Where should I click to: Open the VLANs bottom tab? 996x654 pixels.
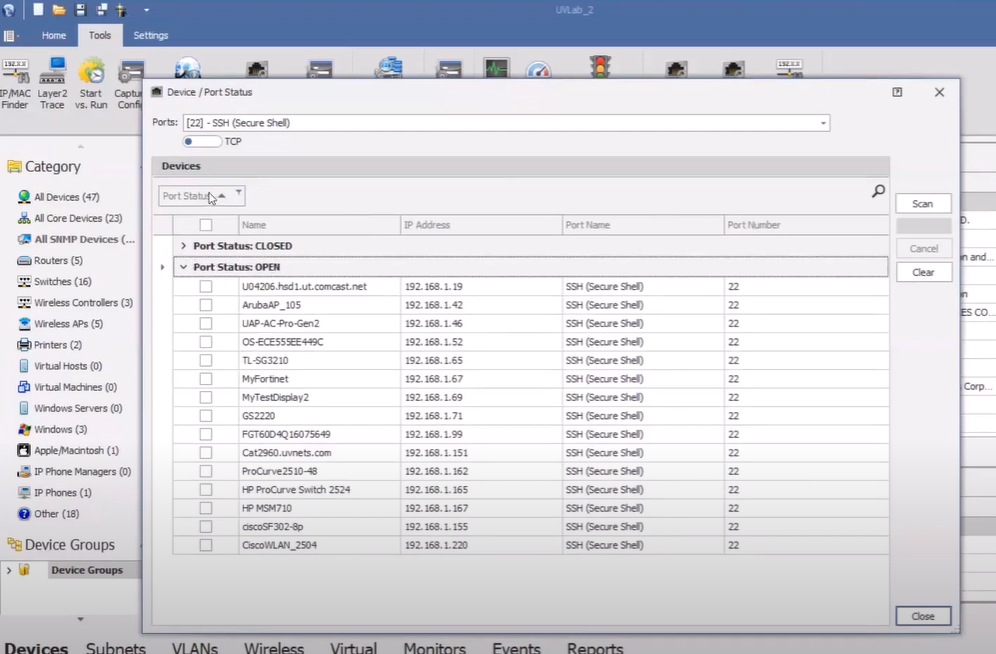(x=194, y=648)
